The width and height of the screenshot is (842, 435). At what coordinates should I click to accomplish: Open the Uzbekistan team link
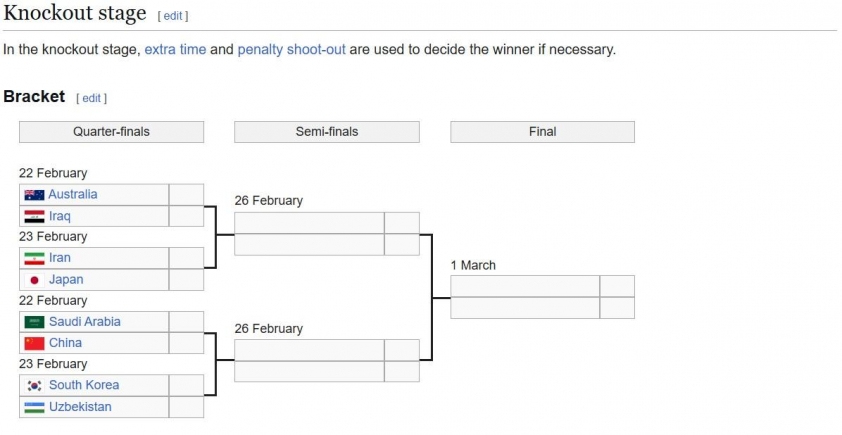[x=80, y=407]
